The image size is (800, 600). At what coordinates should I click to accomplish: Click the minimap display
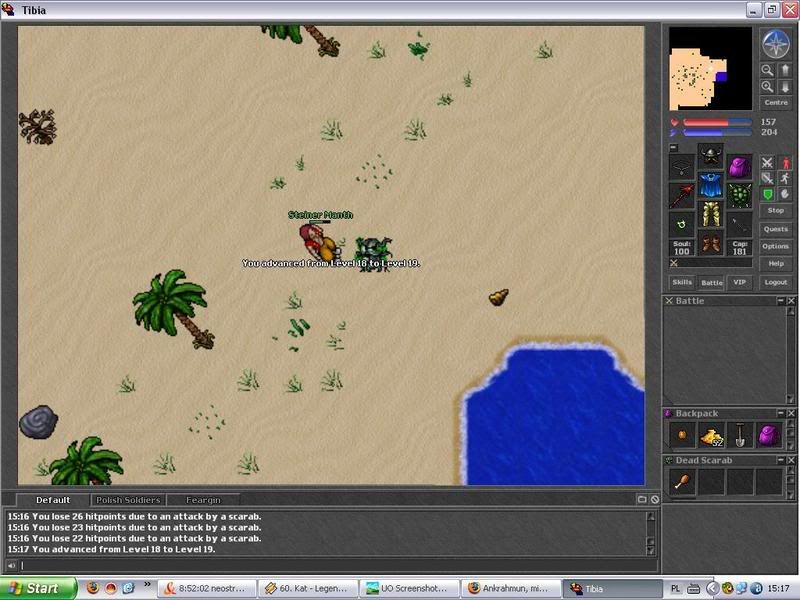[710, 68]
